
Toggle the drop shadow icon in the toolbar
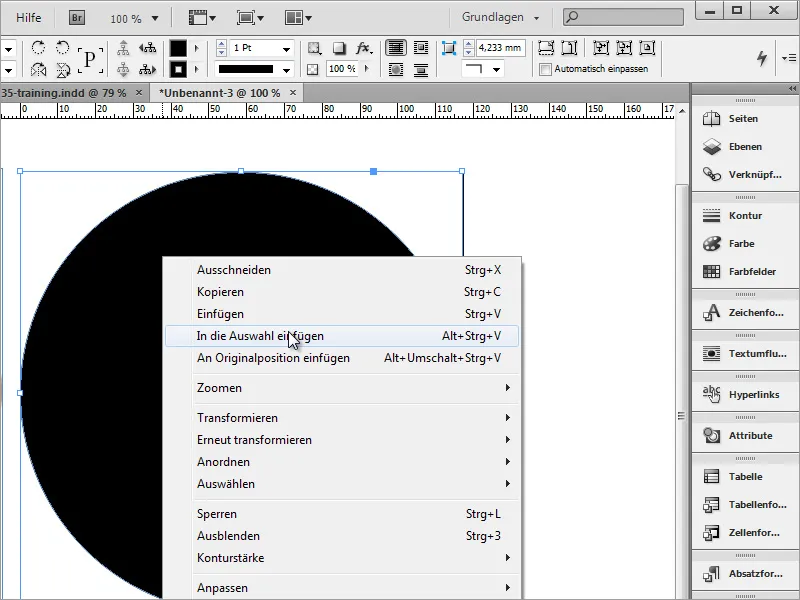(x=338, y=46)
